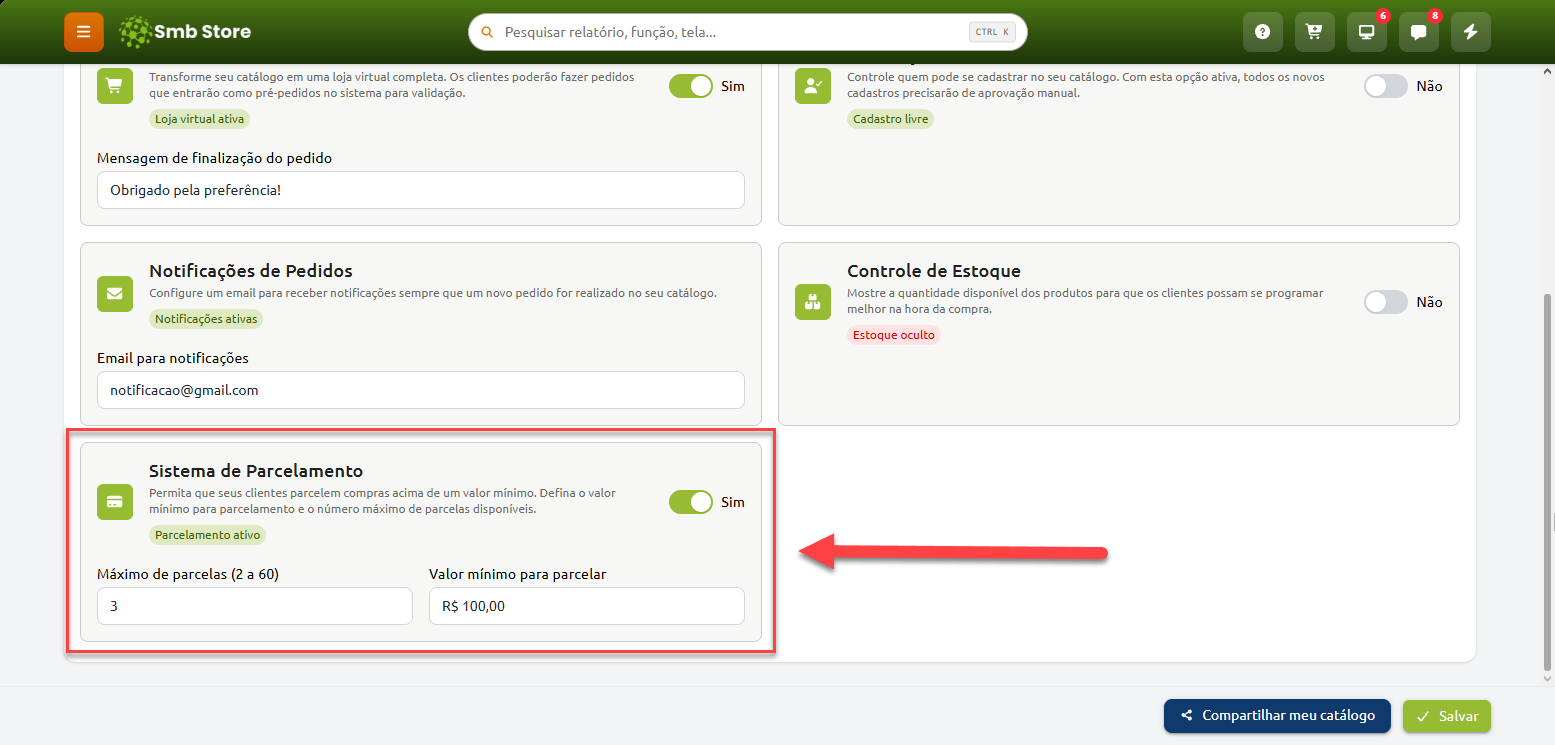
Task: Click Compartilhar meu catálogo button
Action: (1277, 716)
